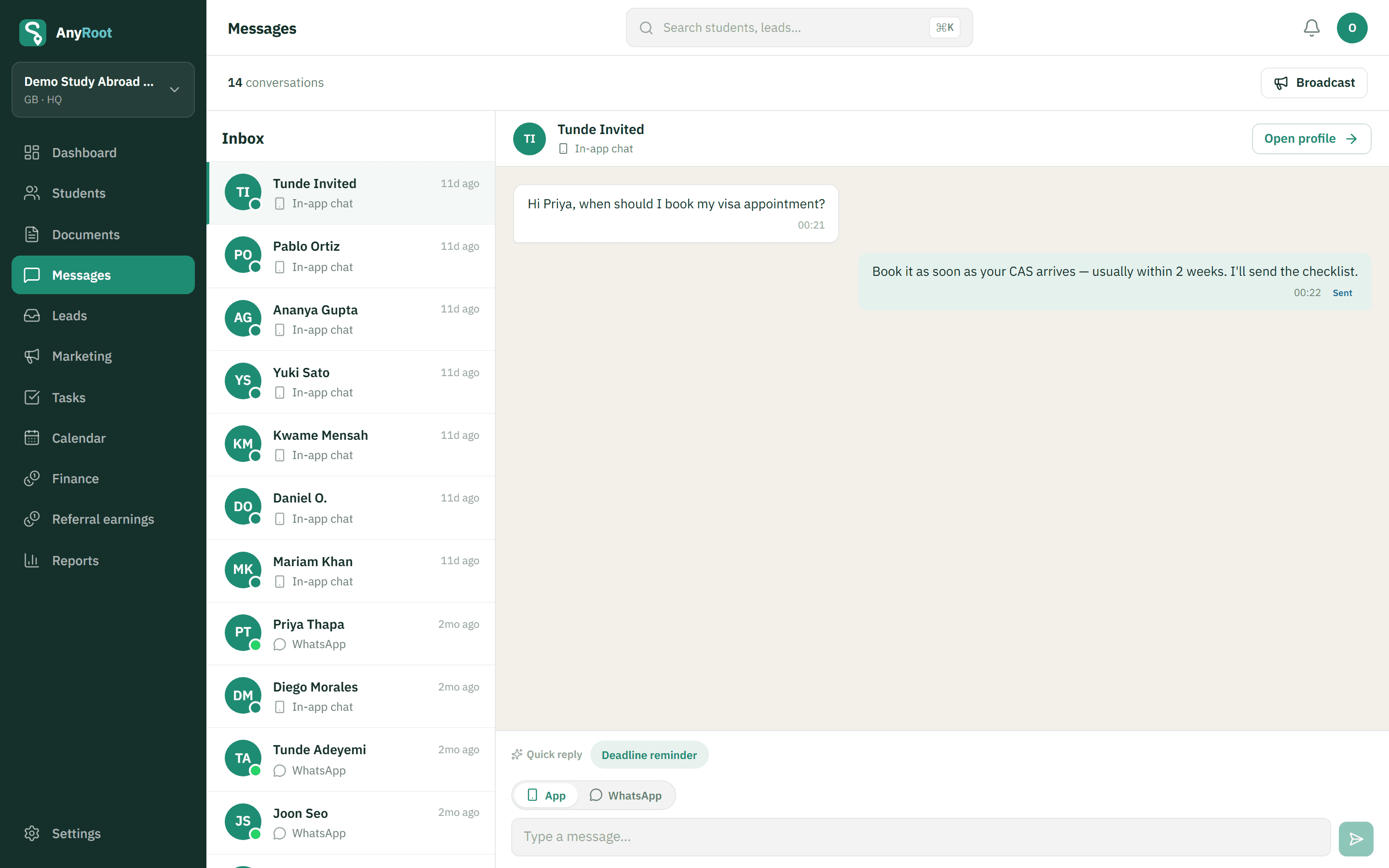Switch reply channel to App
This screenshot has height=868, width=1389.
[x=546, y=795]
